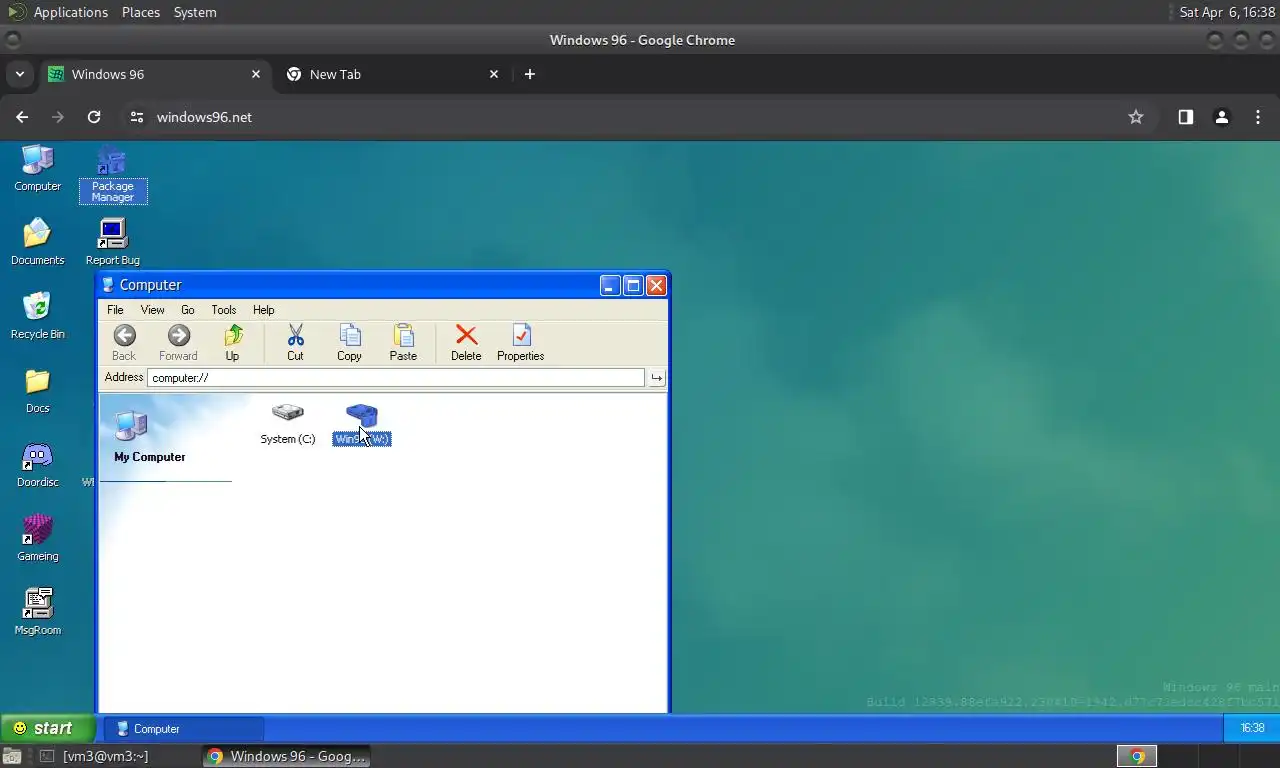Open the Doordisc desktop icon
This screenshot has height=768, width=1280.
[x=38, y=464]
